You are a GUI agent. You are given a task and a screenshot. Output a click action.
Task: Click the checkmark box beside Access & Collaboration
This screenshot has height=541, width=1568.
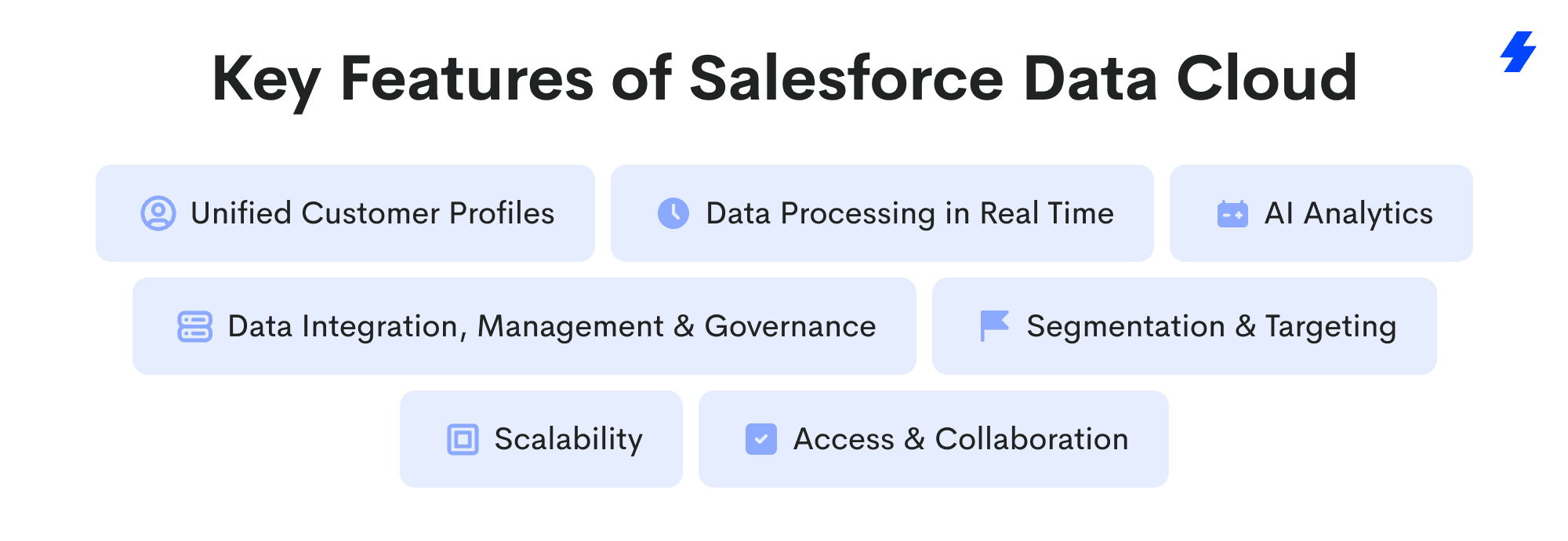(x=760, y=439)
